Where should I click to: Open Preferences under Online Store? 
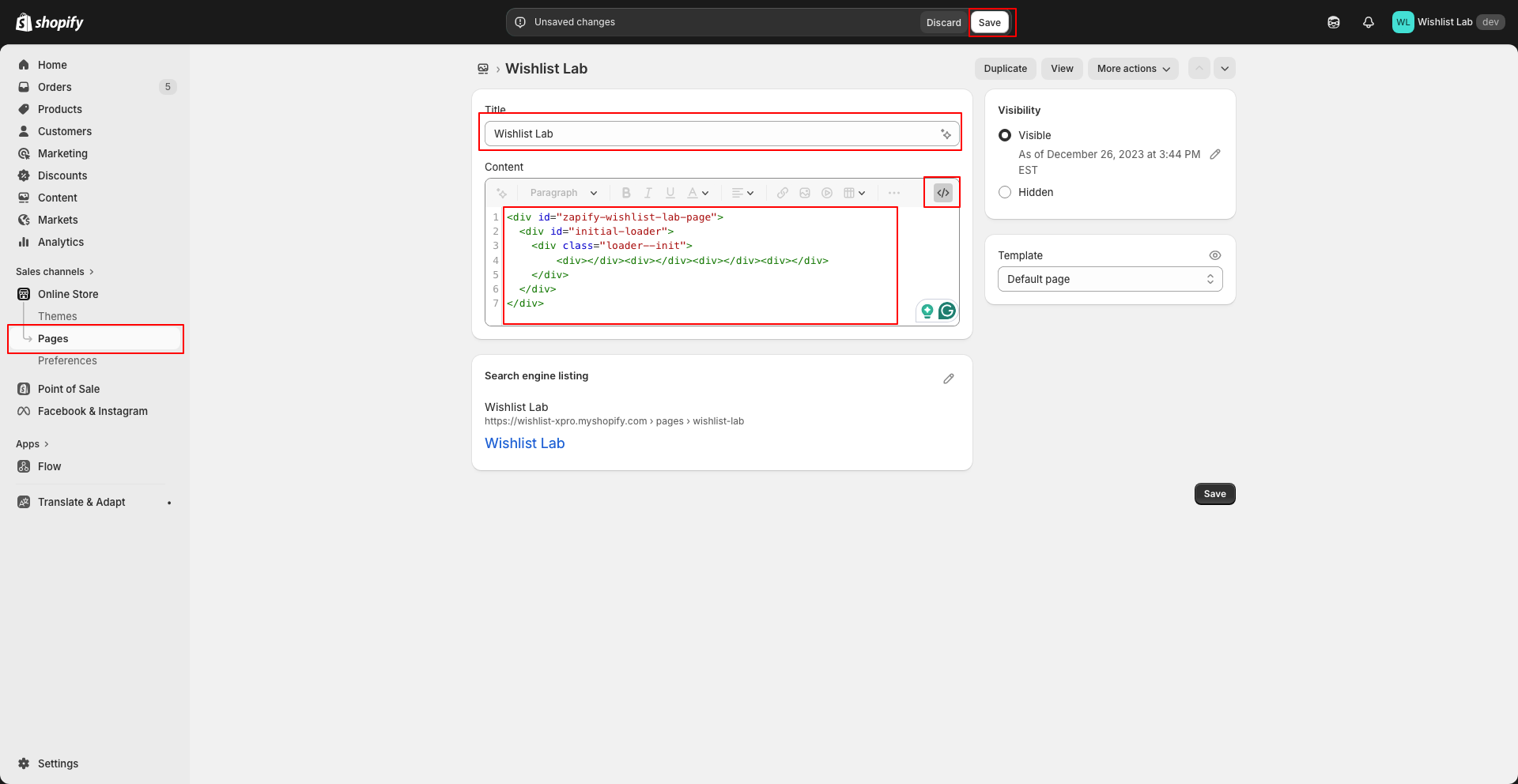67,360
